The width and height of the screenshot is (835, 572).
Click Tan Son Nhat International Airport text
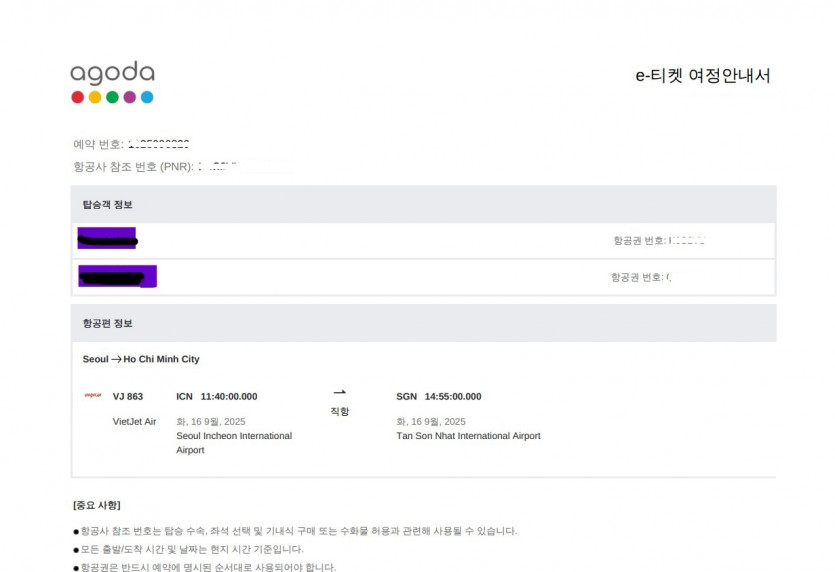(468, 436)
